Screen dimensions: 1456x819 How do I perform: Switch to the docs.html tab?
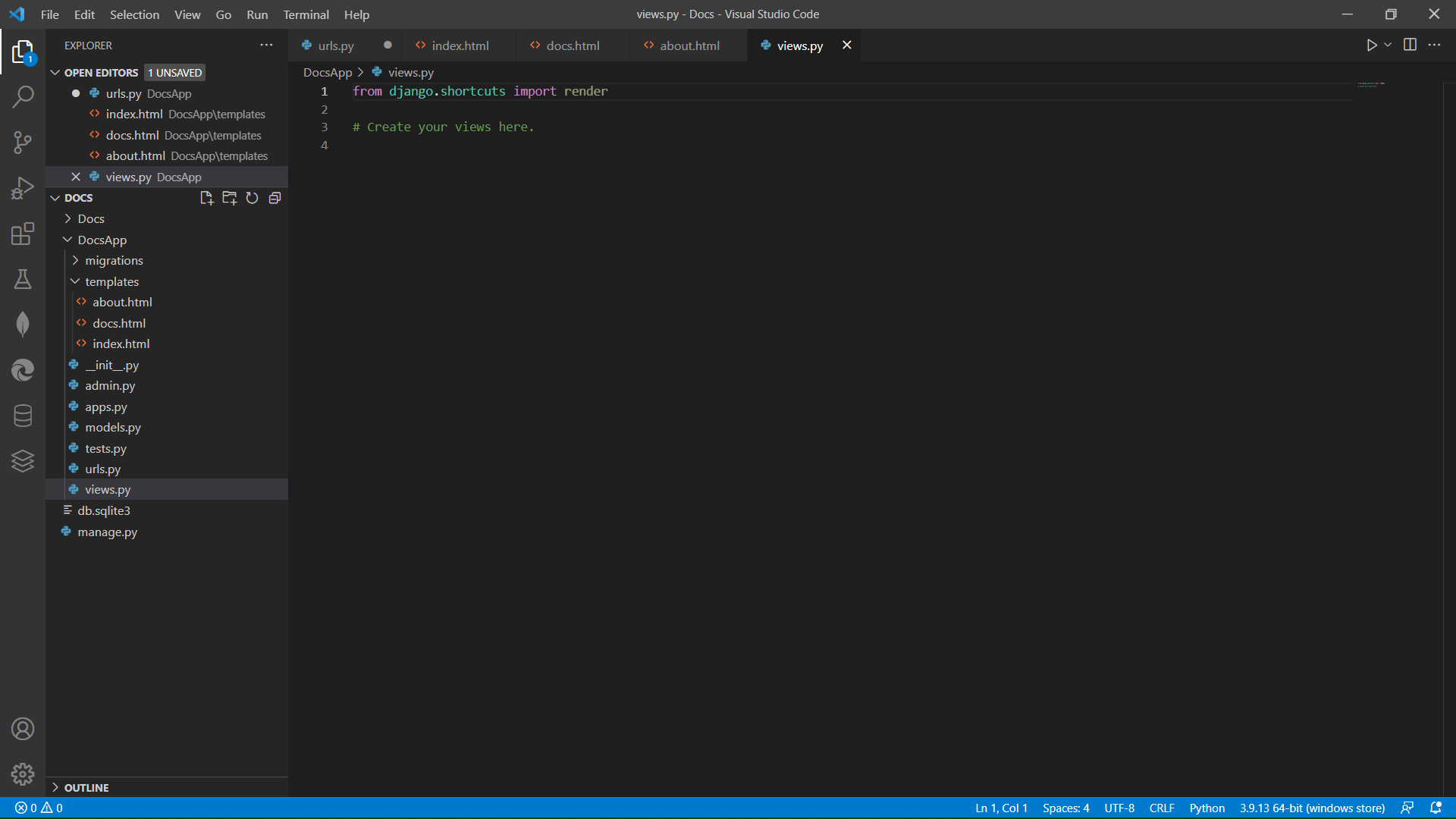click(x=573, y=45)
